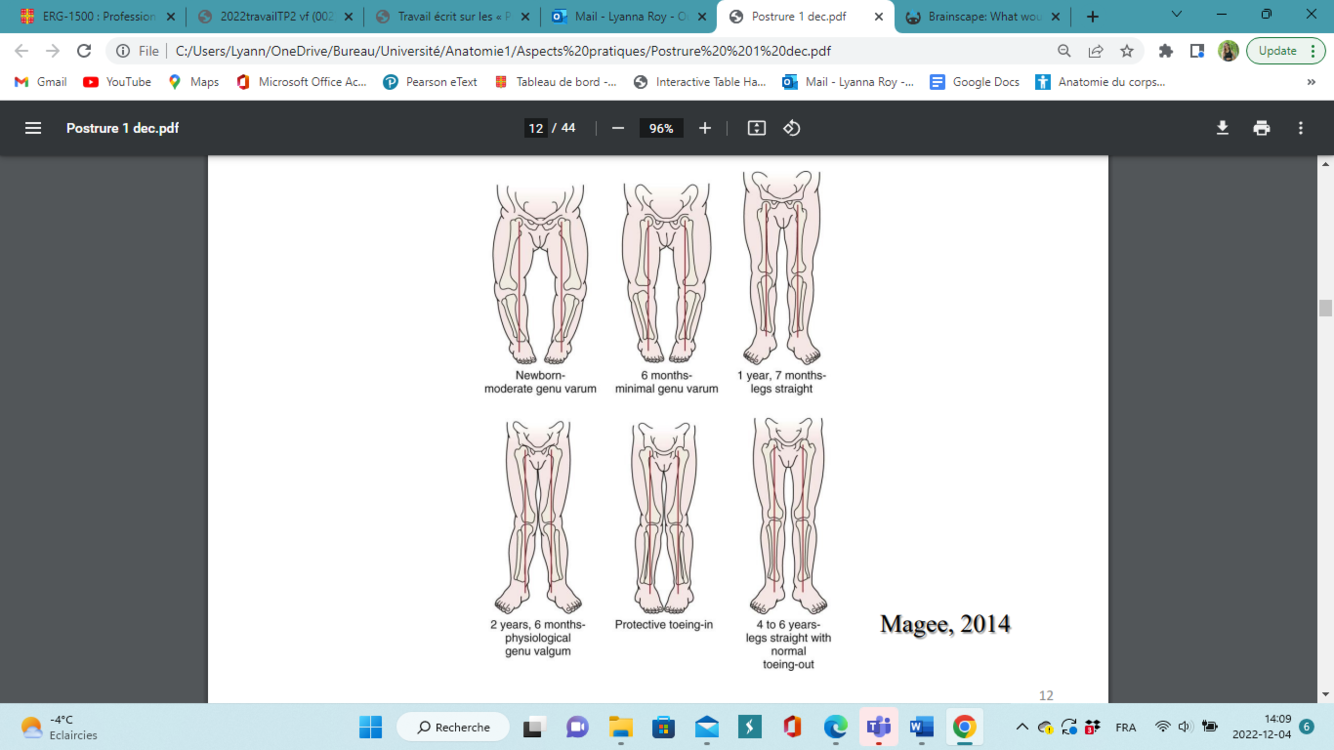Share this page icon in address bar
This screenshot has width=1334, height=750.
click(1096, 51)
